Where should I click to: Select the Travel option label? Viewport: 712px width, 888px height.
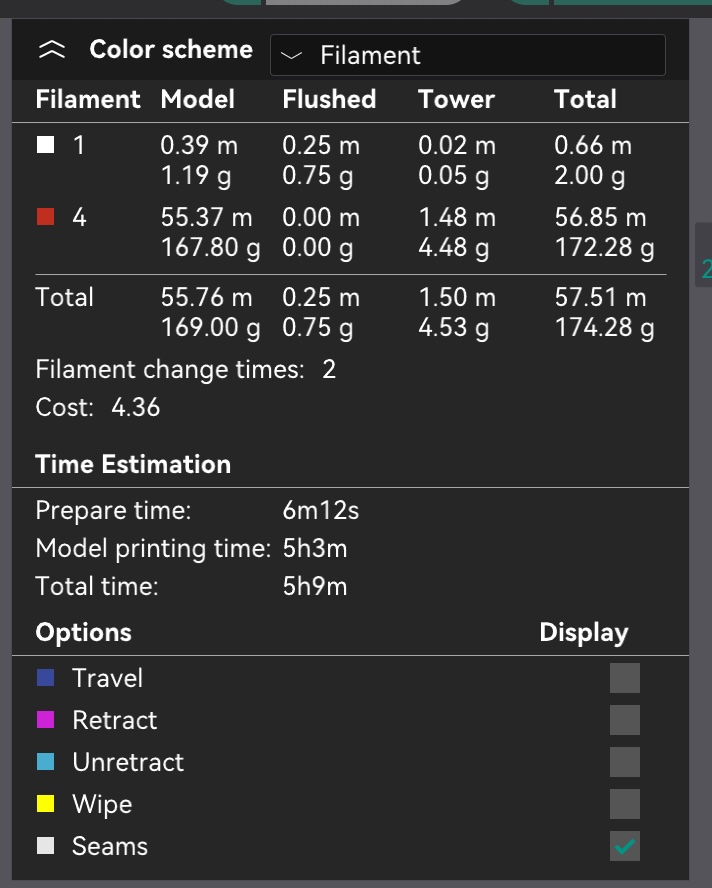[107, 678]
